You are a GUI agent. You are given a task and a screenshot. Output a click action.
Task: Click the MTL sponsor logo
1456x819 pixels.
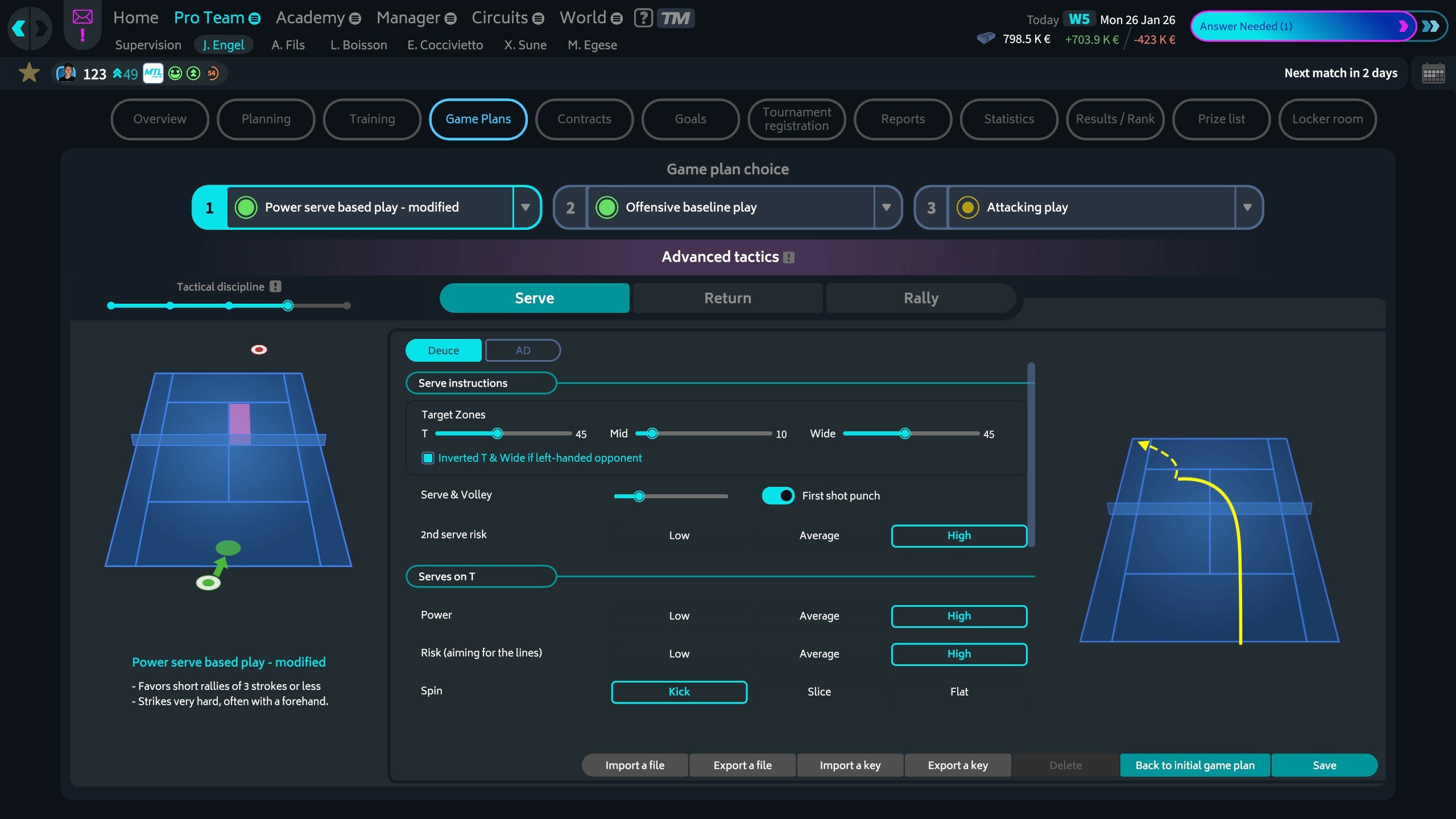tap(152, 73)
